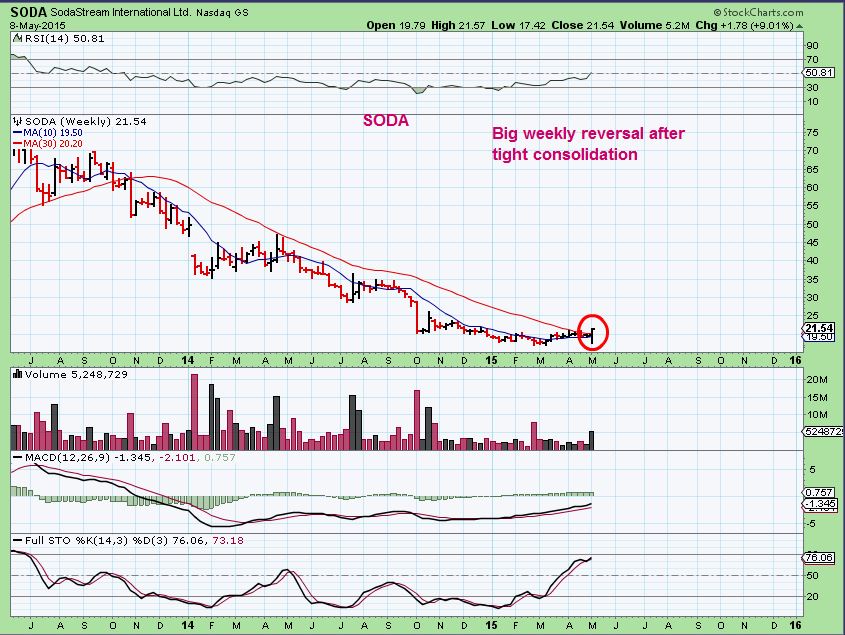Click the Low 17.42 value
The height and width of the screenshot is (635, 845).
click(518, 25)
